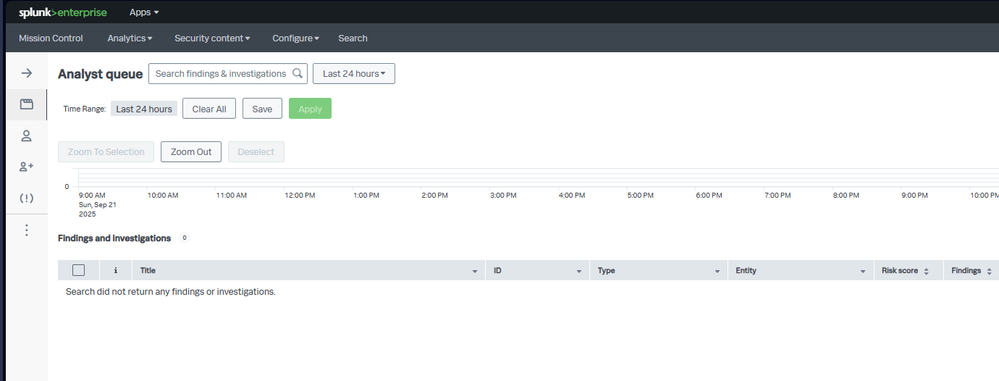Open the Apps dropdown menu
999x381 pixels.
coord(144,12)
